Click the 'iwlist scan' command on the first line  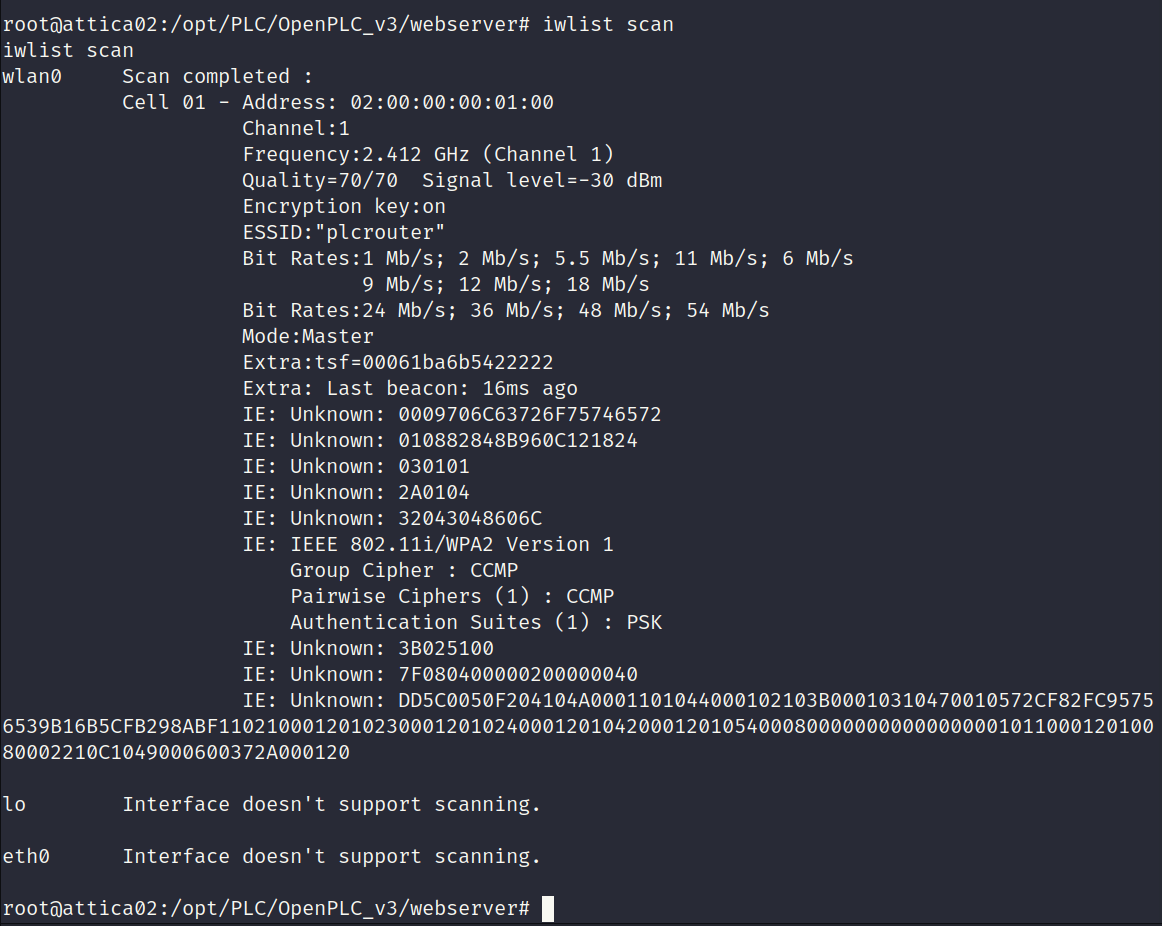pyautogui.click(x=608, y=24)
